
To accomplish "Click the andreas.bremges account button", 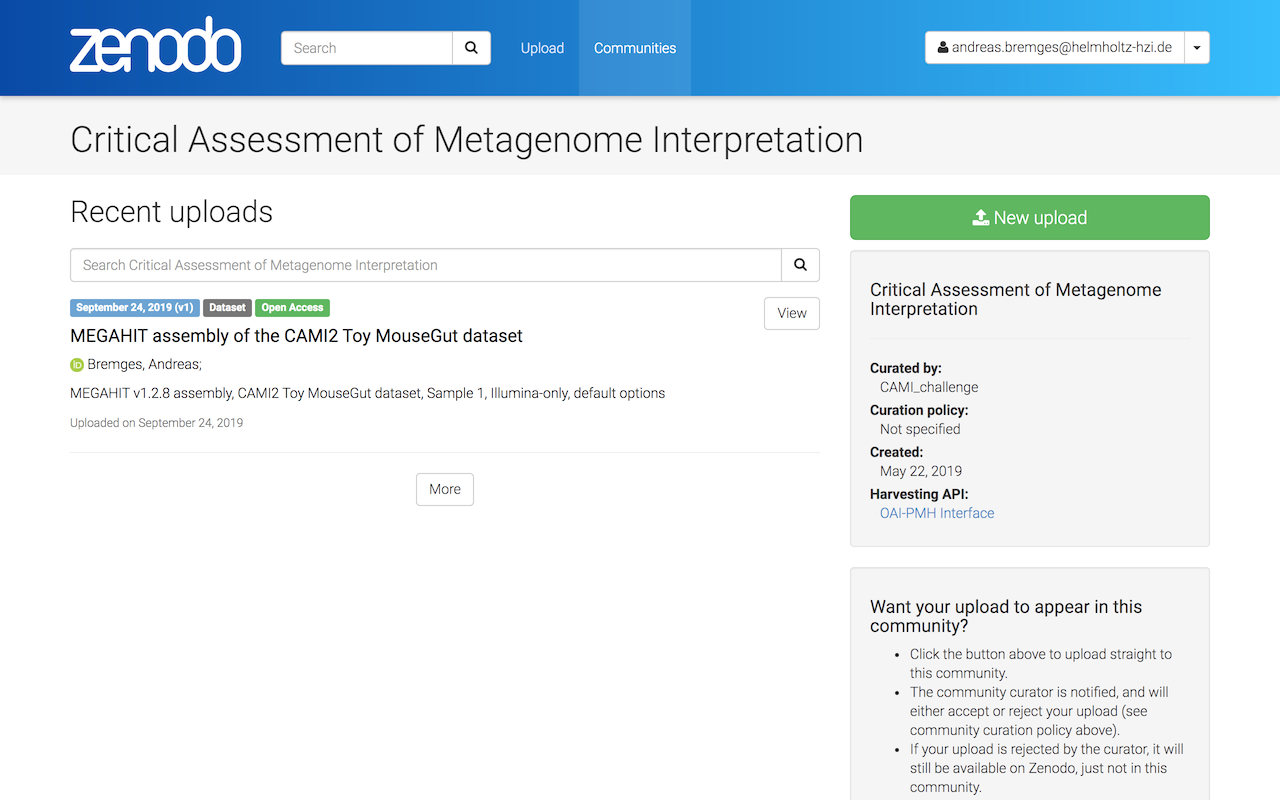I will pos(1054,48).
